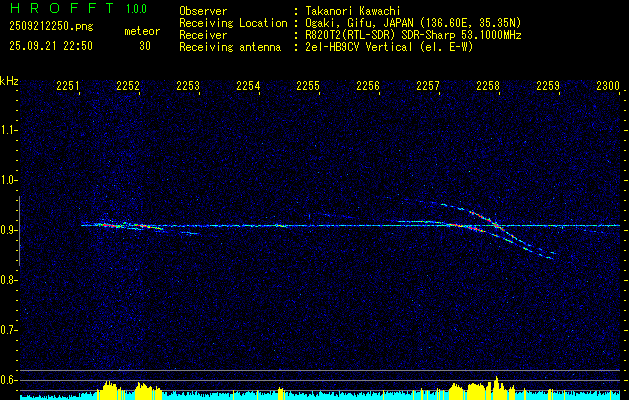This screenshot has width=629, height=400.
Task: Click the meteor count value 30
Action: [145, 46]
